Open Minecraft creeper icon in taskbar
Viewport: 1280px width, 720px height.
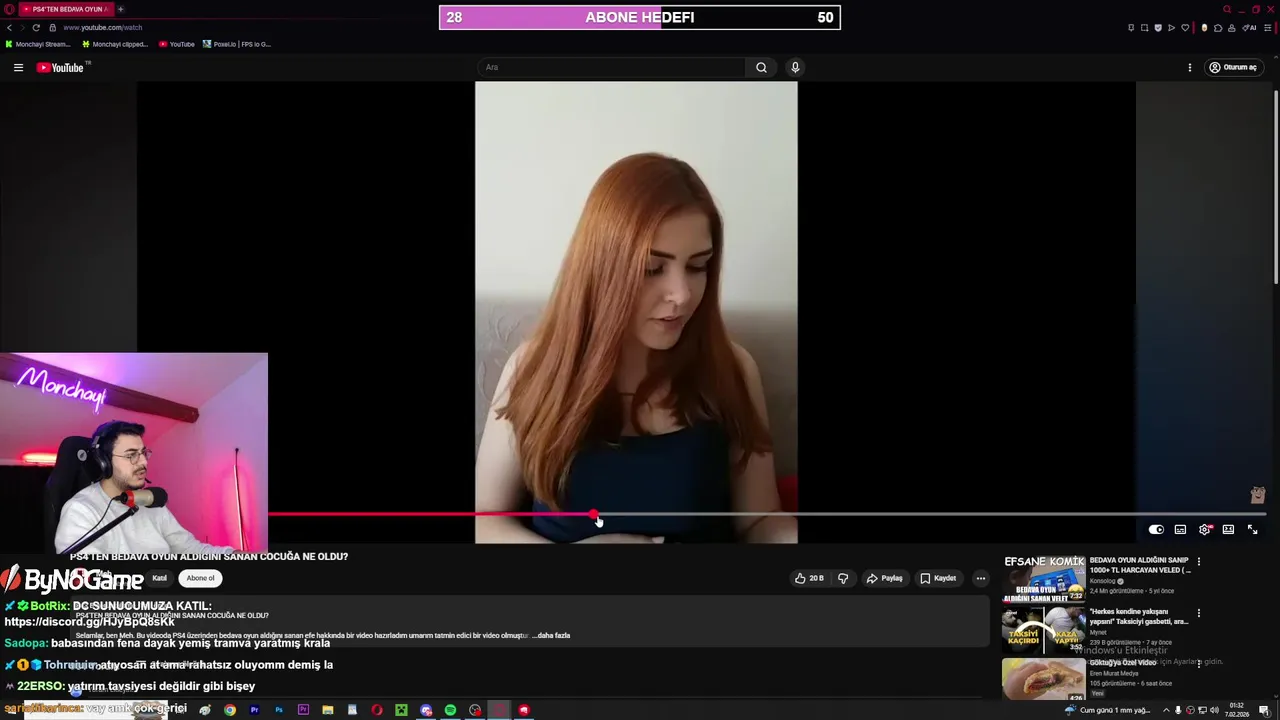[401, 710]
